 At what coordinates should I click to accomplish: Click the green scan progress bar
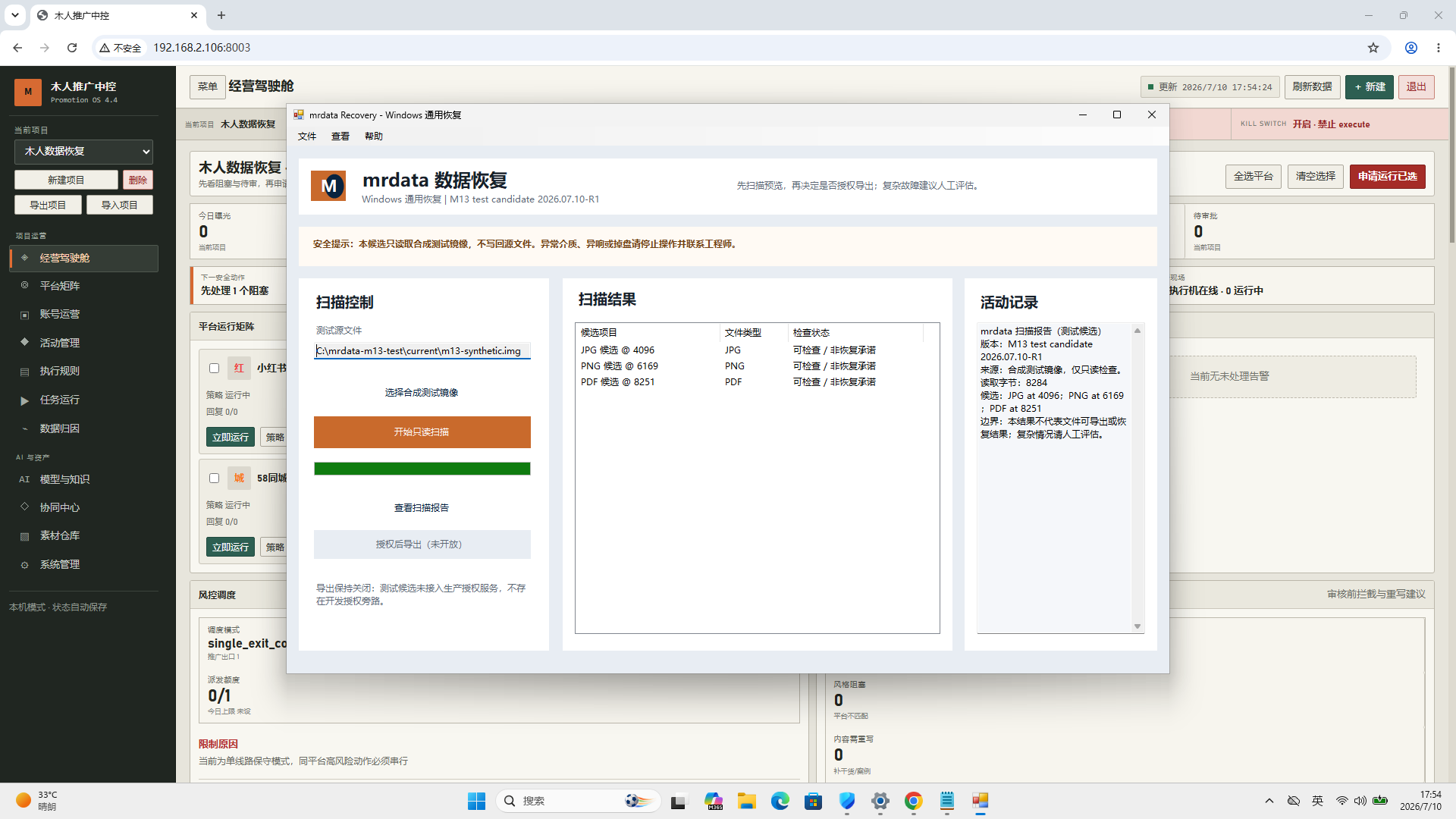422,469
